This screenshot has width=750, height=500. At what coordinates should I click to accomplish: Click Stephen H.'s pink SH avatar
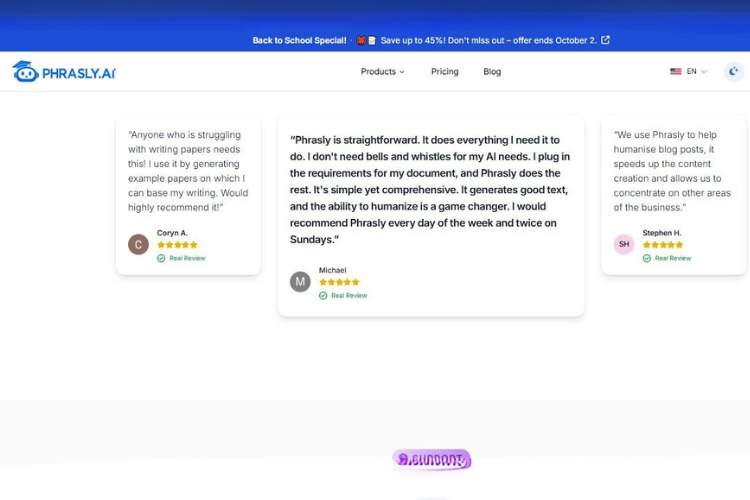tap(624, 245)
